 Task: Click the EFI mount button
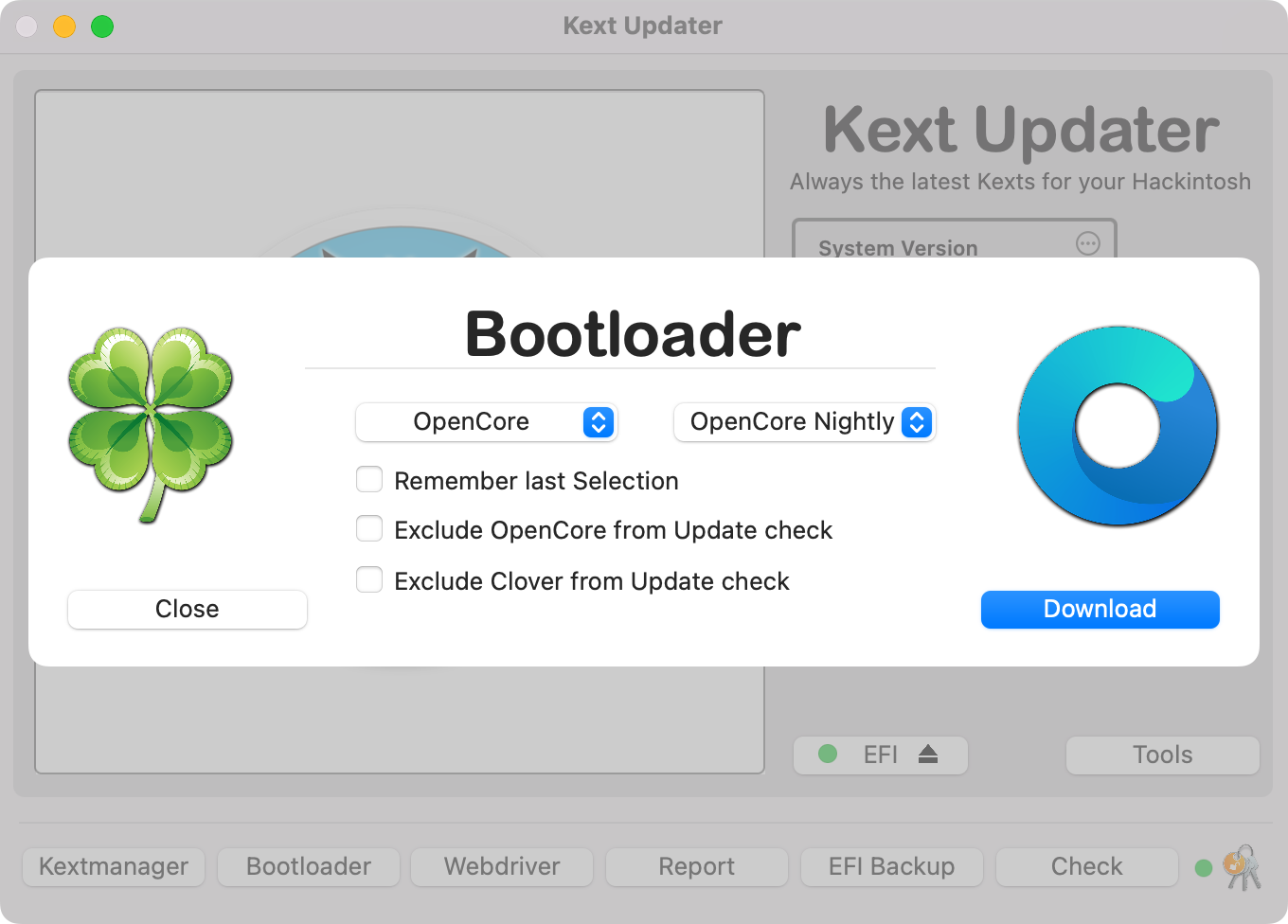(x=881, y=755)
